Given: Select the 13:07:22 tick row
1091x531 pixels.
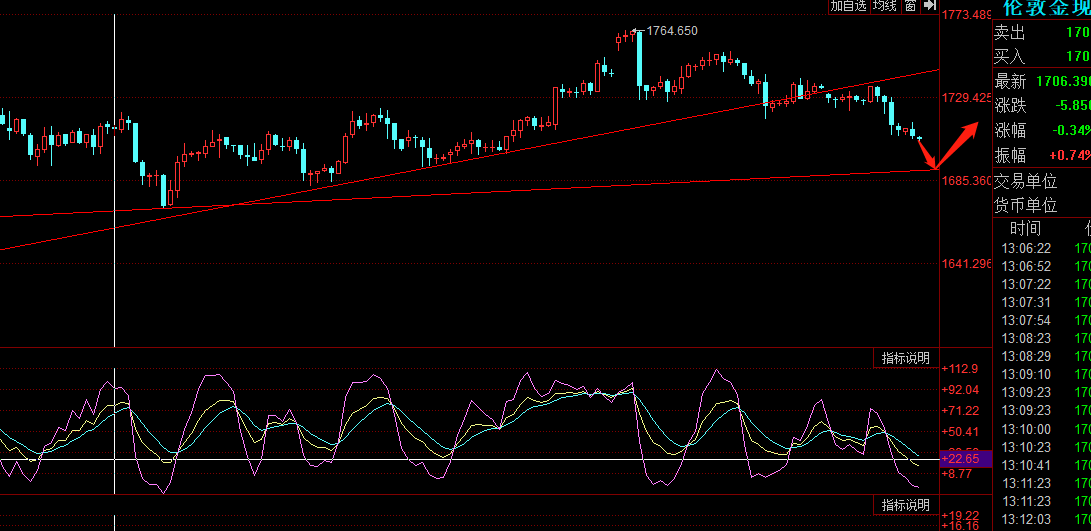Looking at the screenshot, I should click(x=1042, y=285).
